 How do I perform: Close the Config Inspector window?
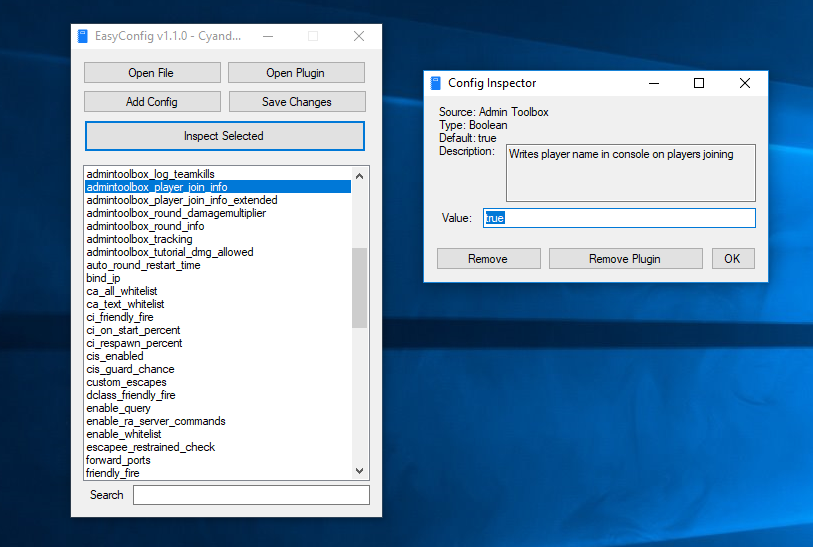point(745,83)
